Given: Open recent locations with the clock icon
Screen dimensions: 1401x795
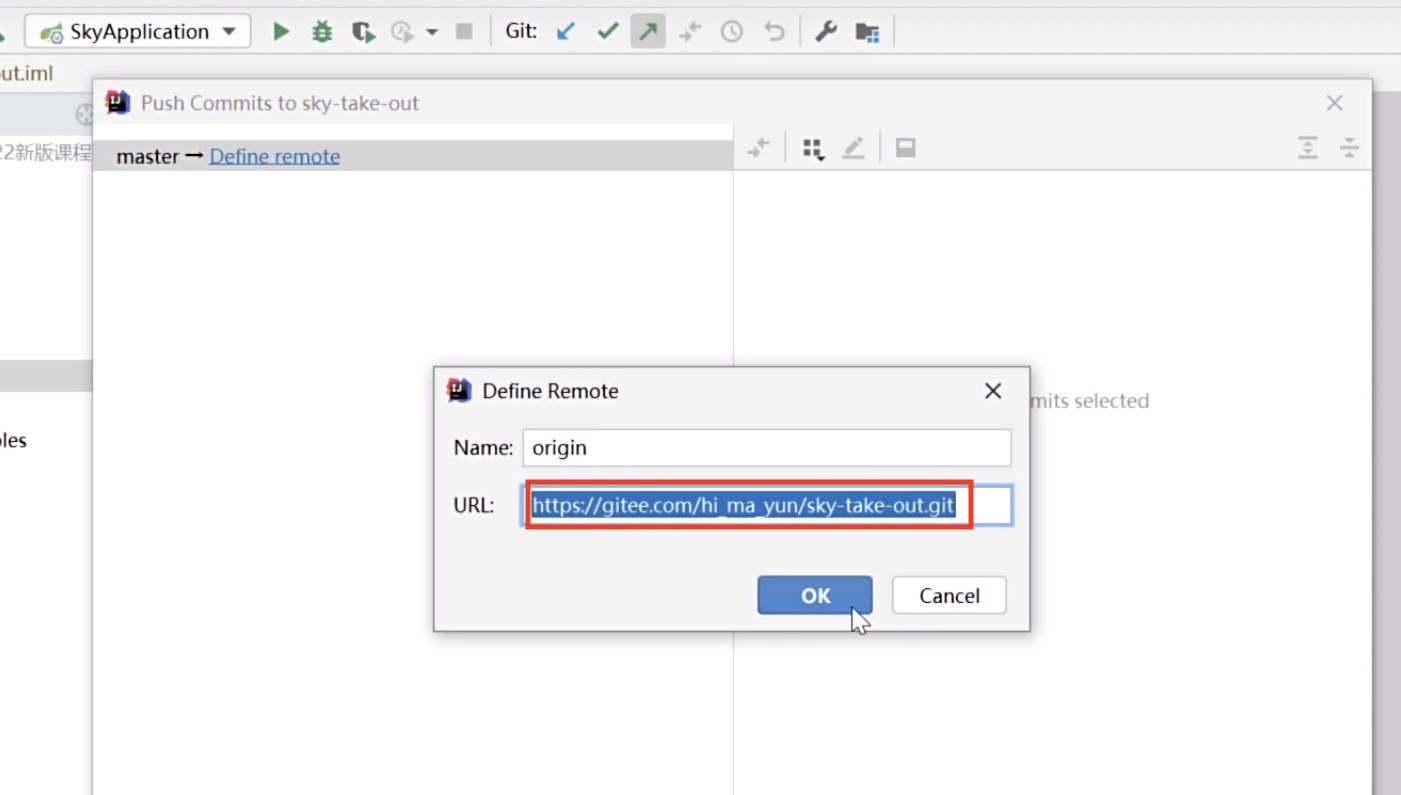Looking at the screenshot, I should coord(731,31).
